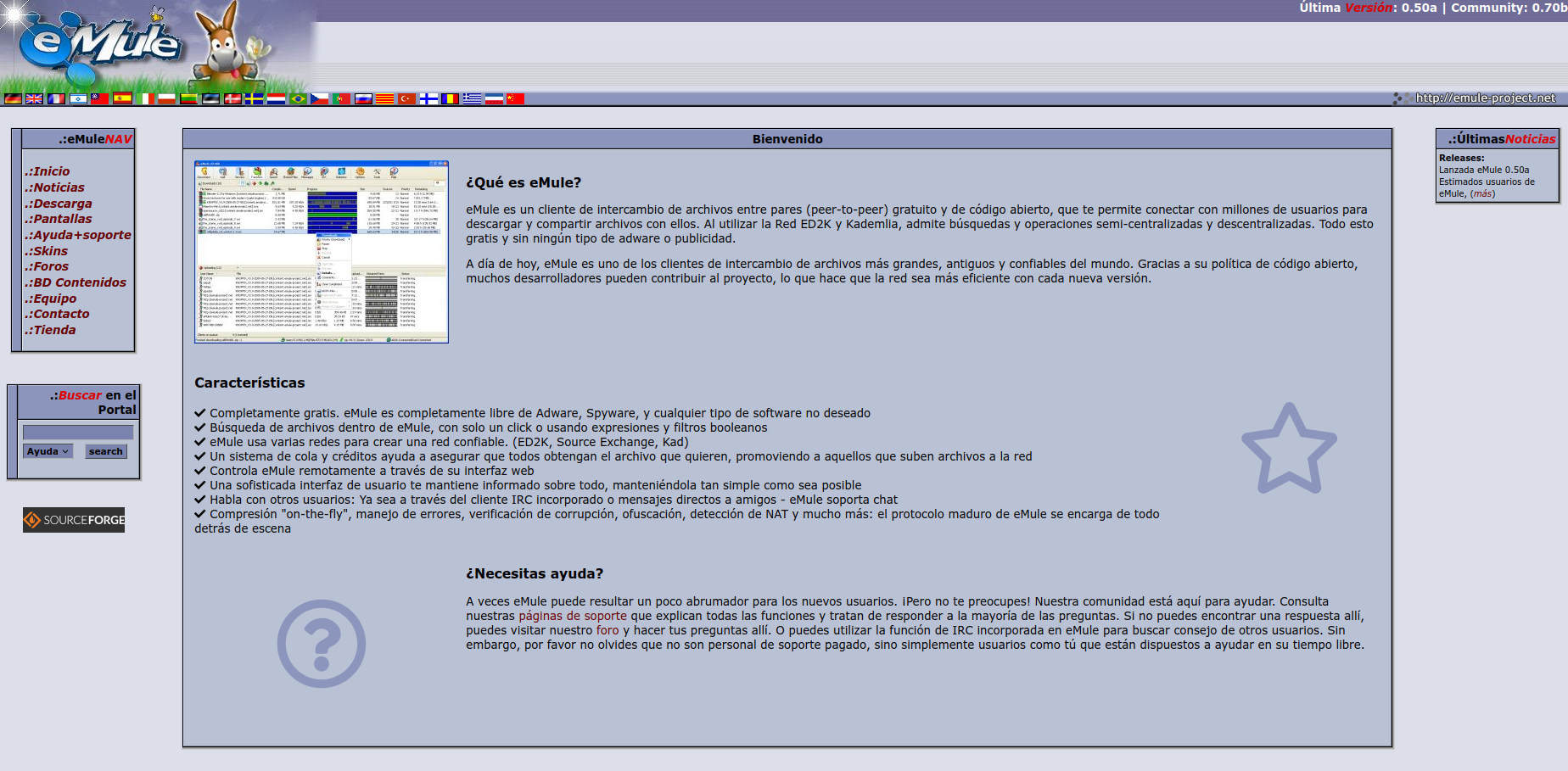Open the Ayuda dropdown in search box
The height and width of the screenshot is (771, 1568).
48,451
